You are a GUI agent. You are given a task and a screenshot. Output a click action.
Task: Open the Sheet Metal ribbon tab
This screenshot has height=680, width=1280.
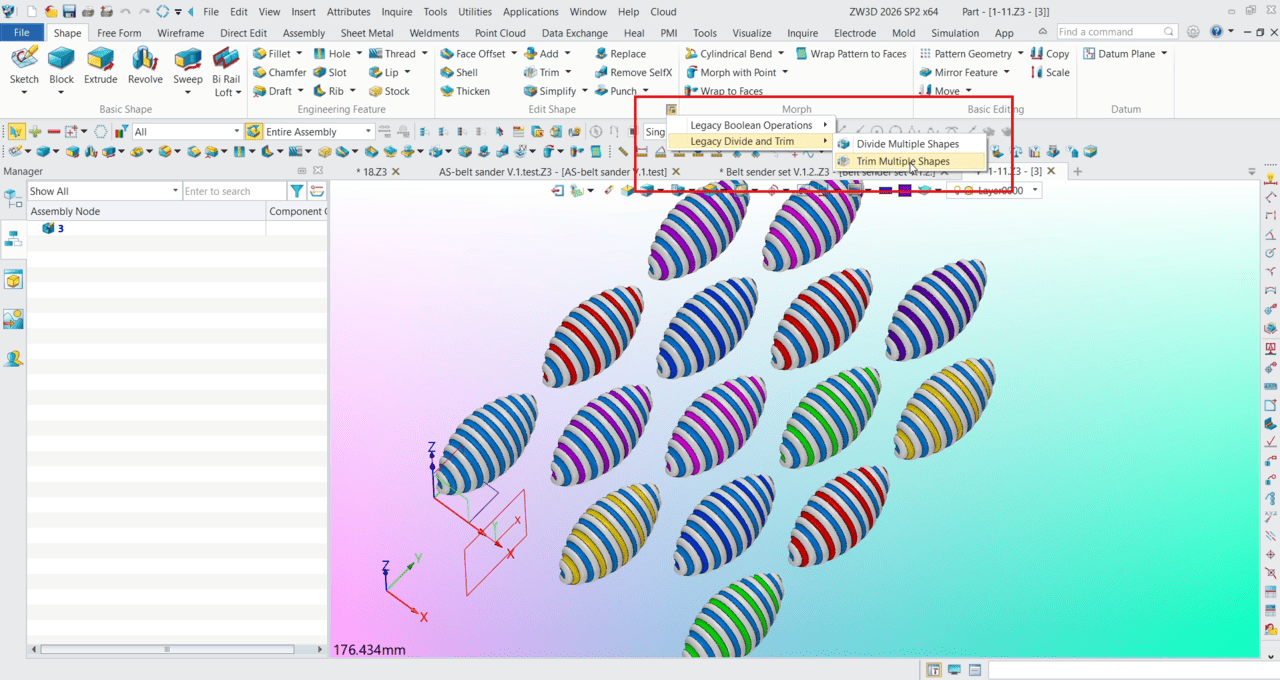point(367,33)
